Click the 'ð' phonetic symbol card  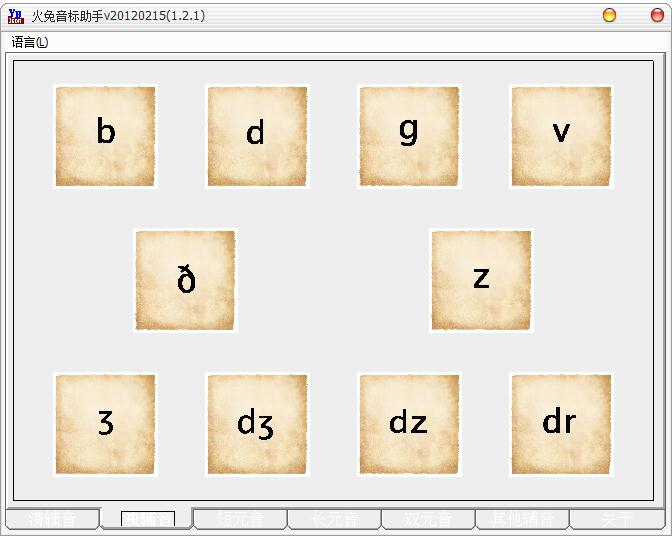pyautogui.click(x=185, y=280)
